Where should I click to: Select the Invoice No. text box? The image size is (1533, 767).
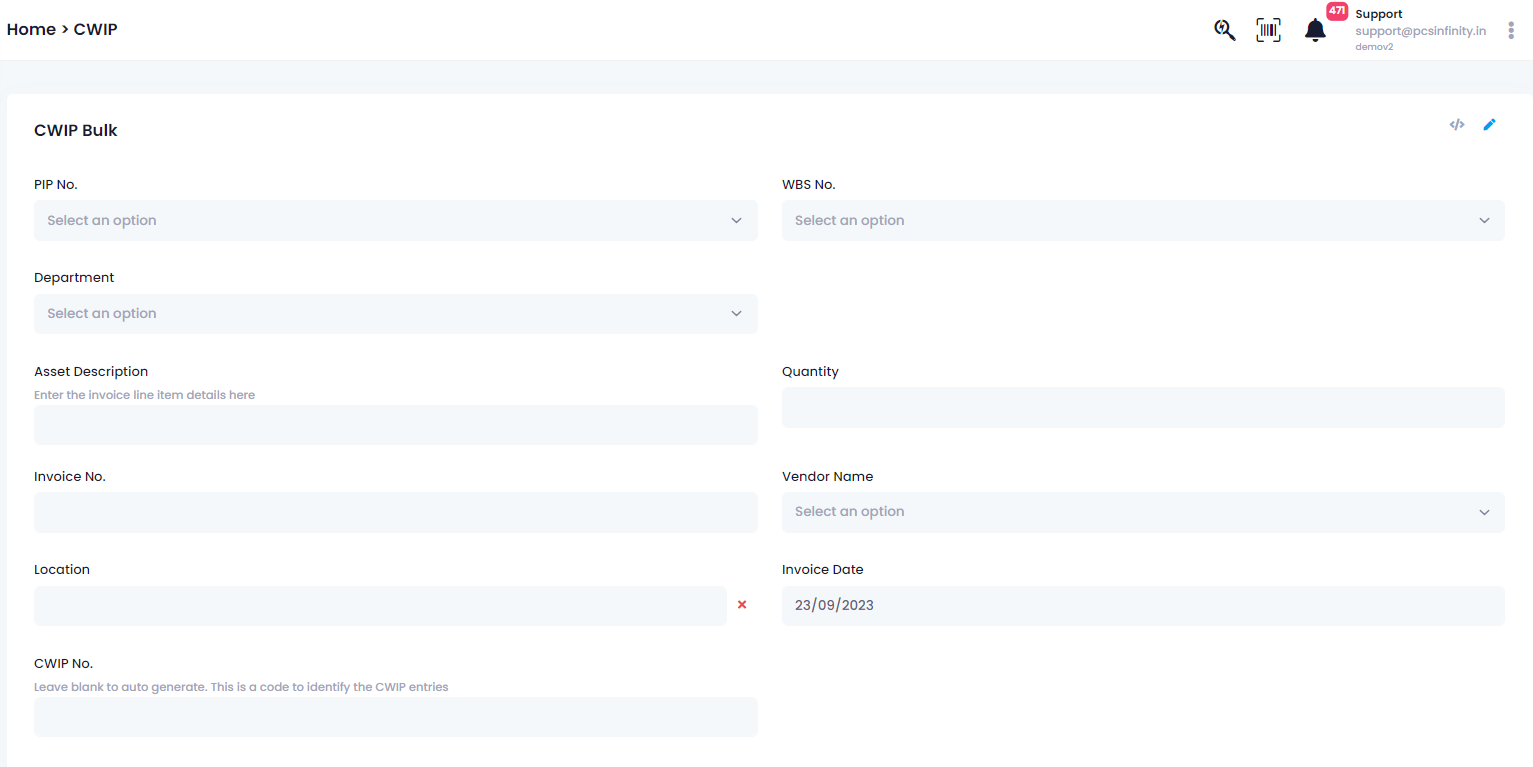click(x=395, y=512)
